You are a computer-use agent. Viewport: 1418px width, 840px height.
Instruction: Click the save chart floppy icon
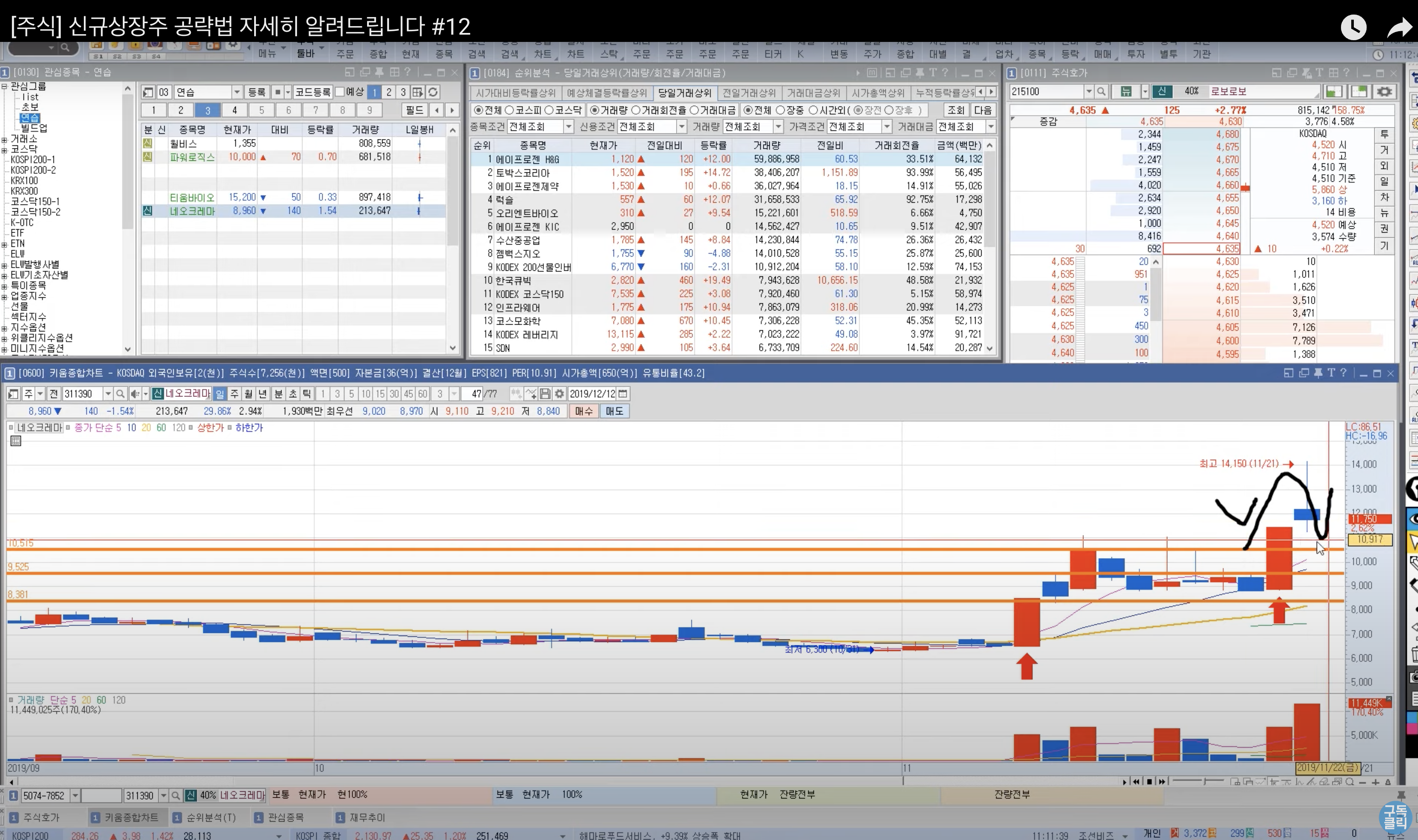(546, 394)
